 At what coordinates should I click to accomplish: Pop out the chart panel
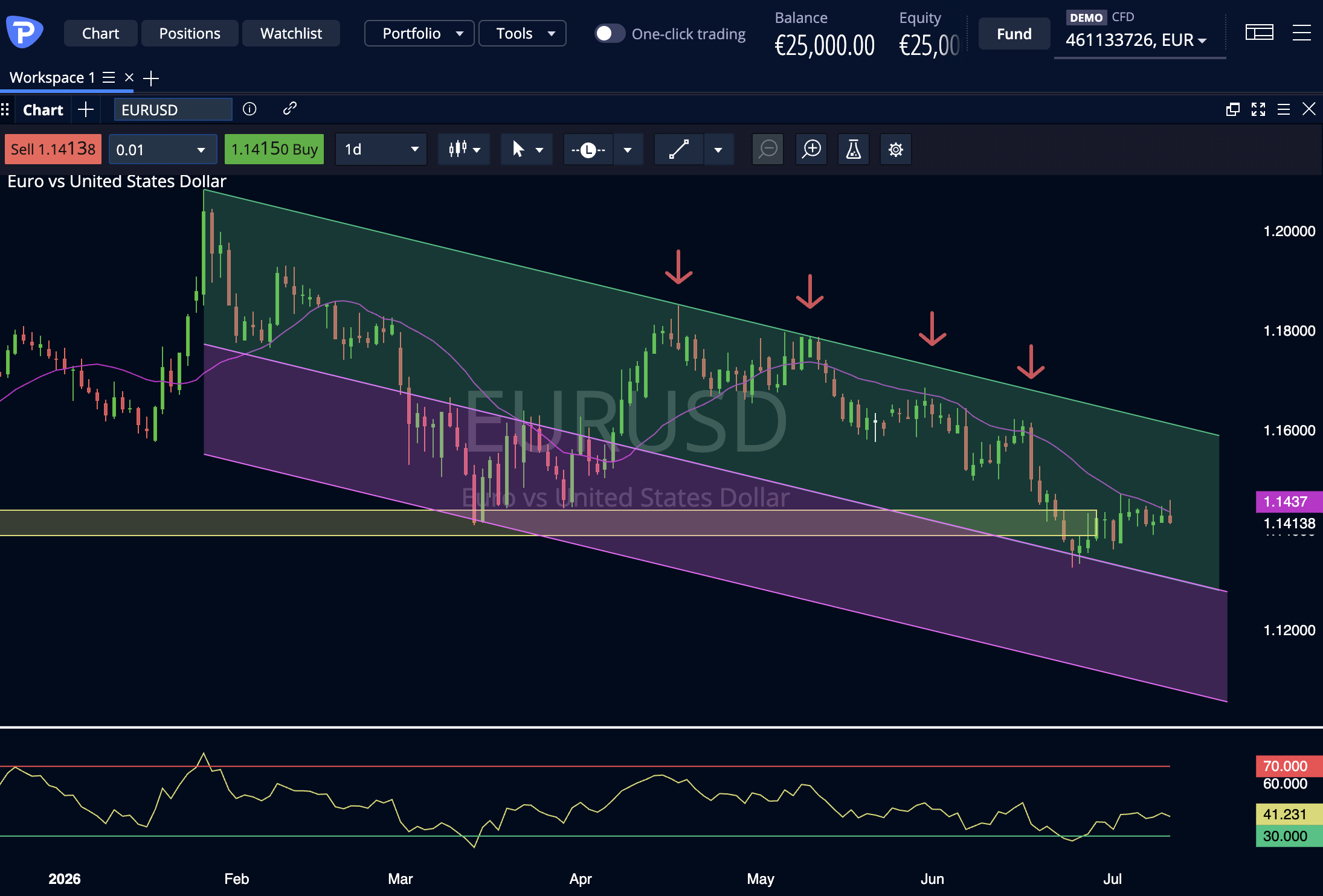(x=1232, y=109)
